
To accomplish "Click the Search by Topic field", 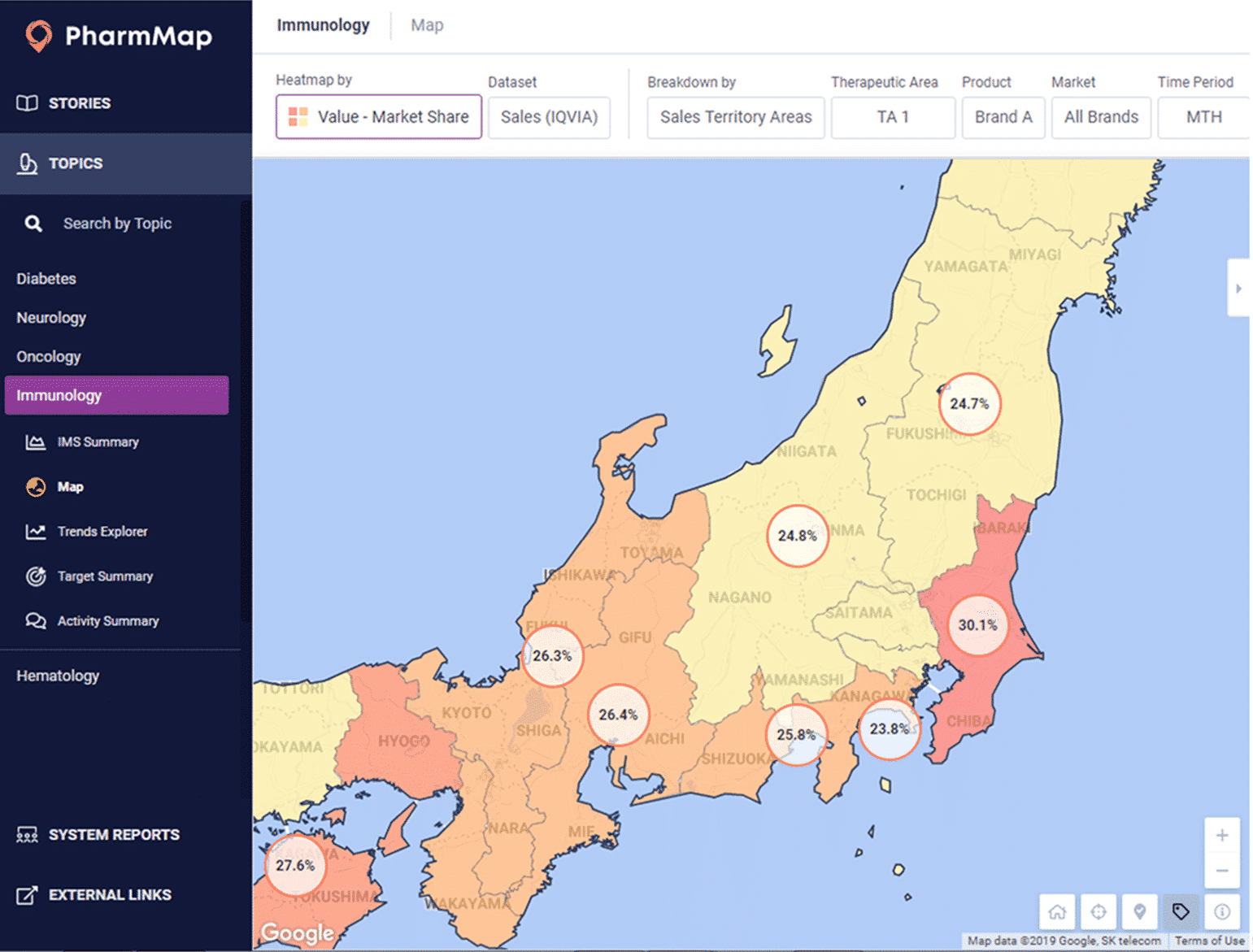I will (x=117, y=224).
